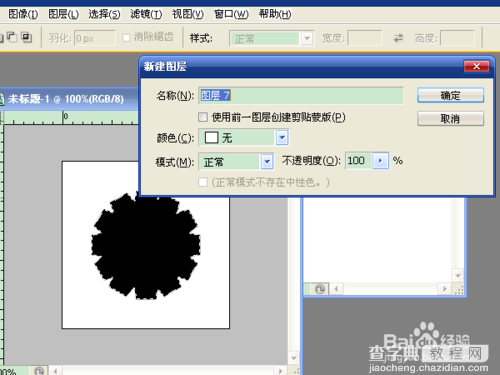Screen dimensions: 500x375
Task: Open the 窗口(W) menu
Action: click(231, 14)
